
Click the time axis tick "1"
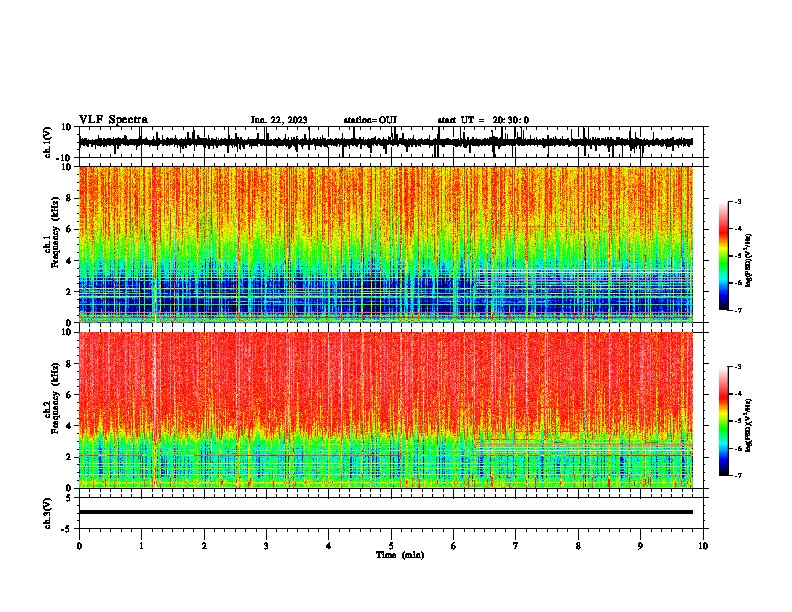click(141, 546)
